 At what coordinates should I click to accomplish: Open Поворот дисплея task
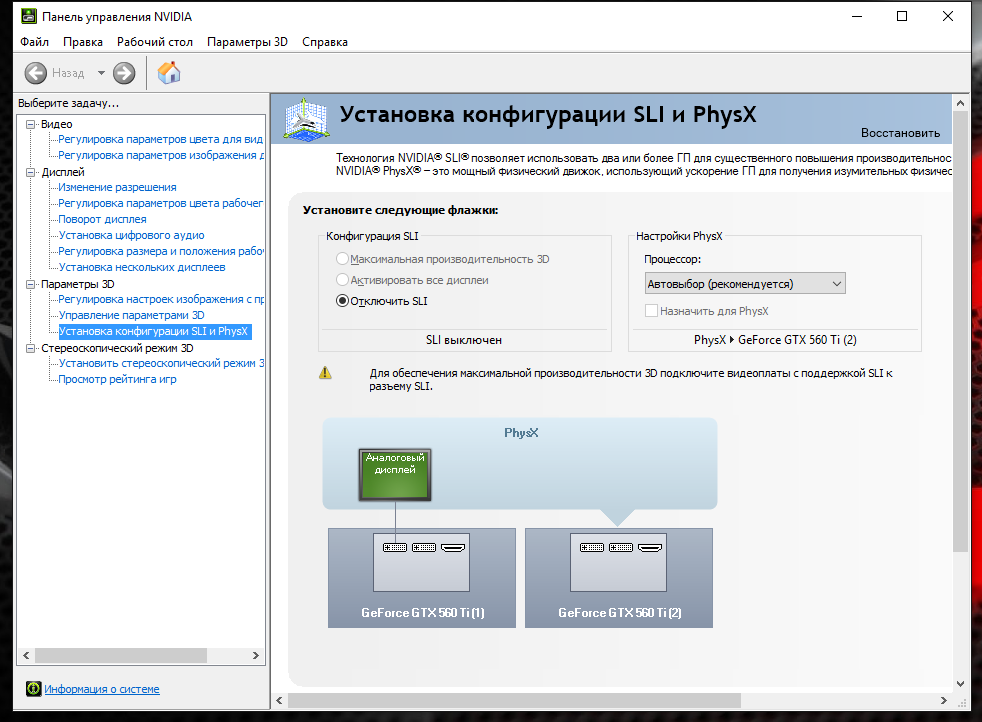(x=102, y=219)
